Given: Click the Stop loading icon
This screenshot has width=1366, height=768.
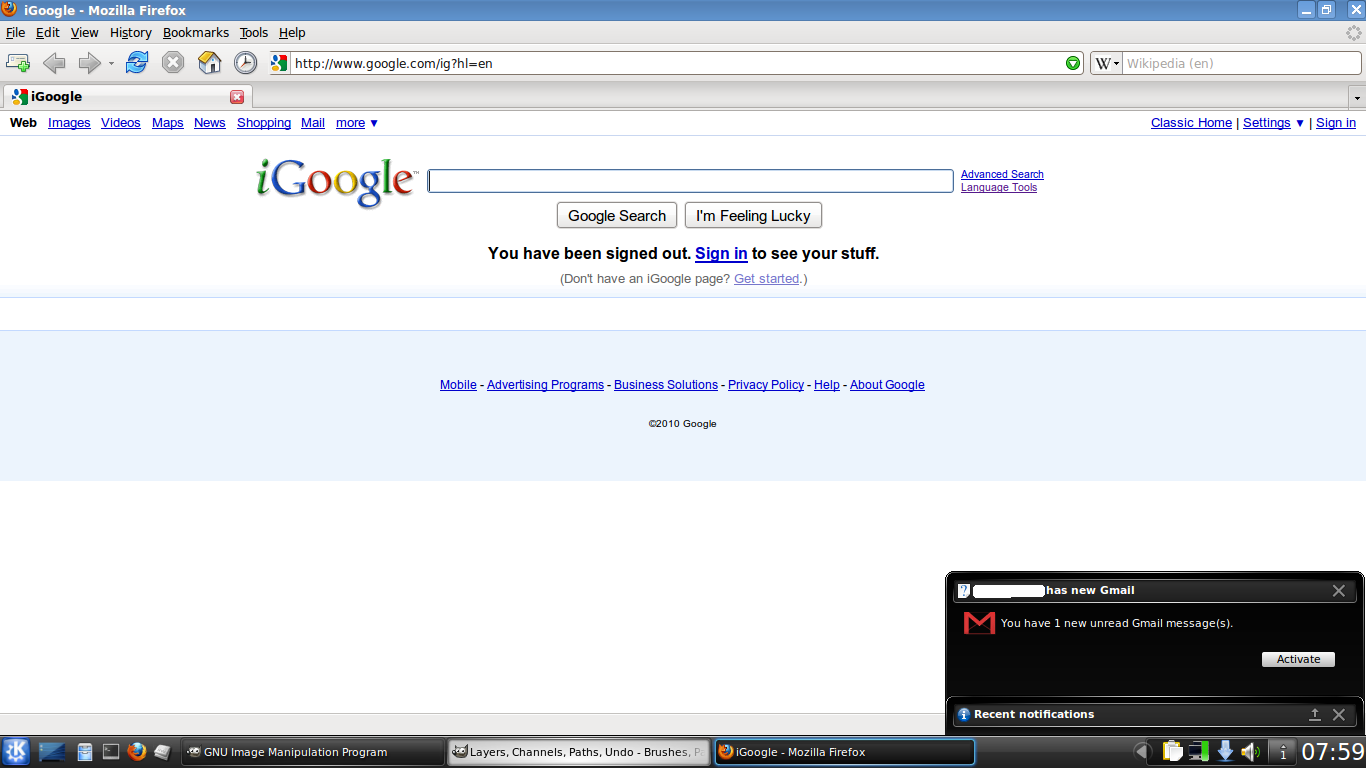Looking at the screenshot, I should click(173, 63).
